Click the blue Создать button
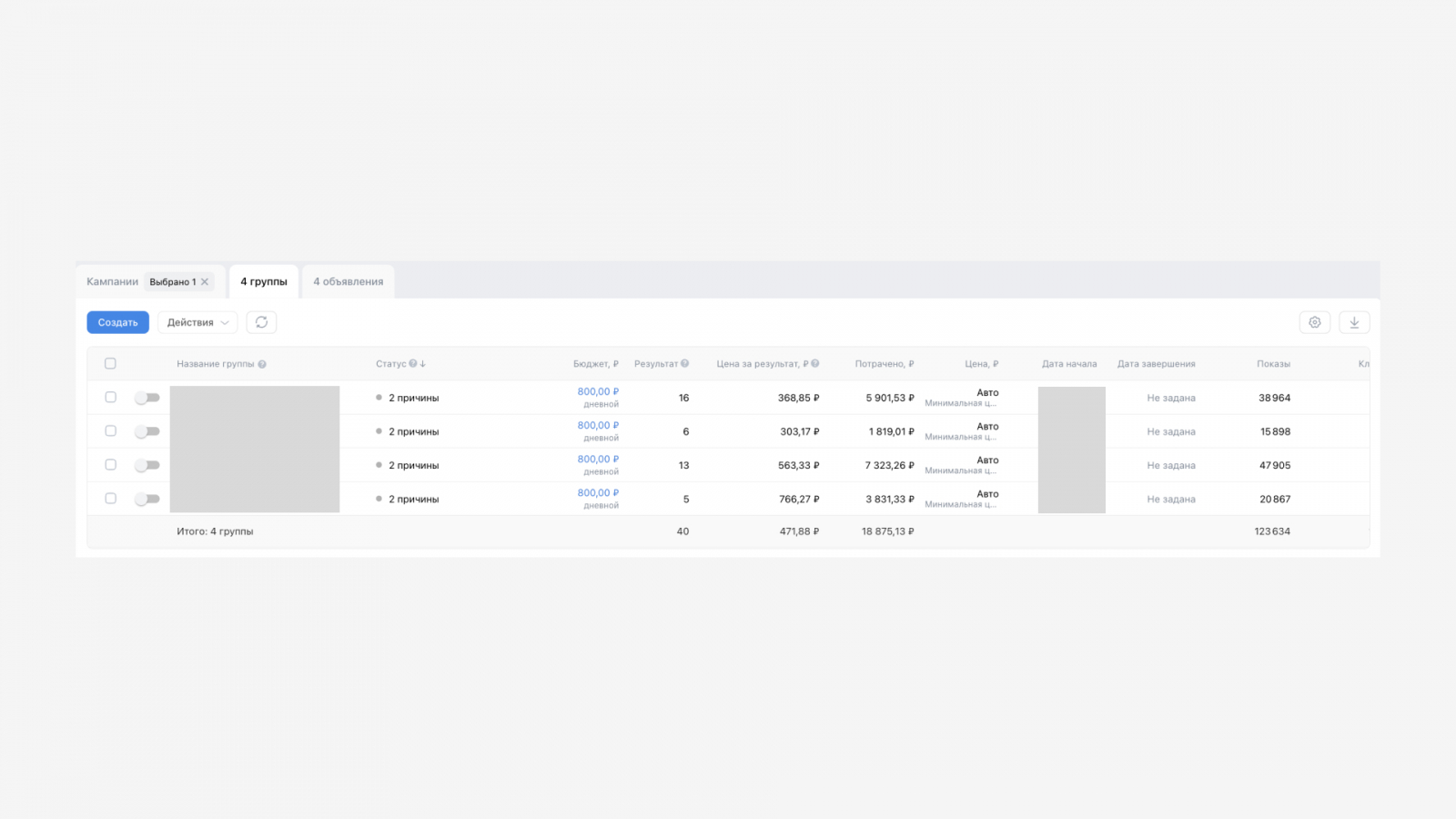The height and width of the screenshot is (819, 1456). pos(118,322)
